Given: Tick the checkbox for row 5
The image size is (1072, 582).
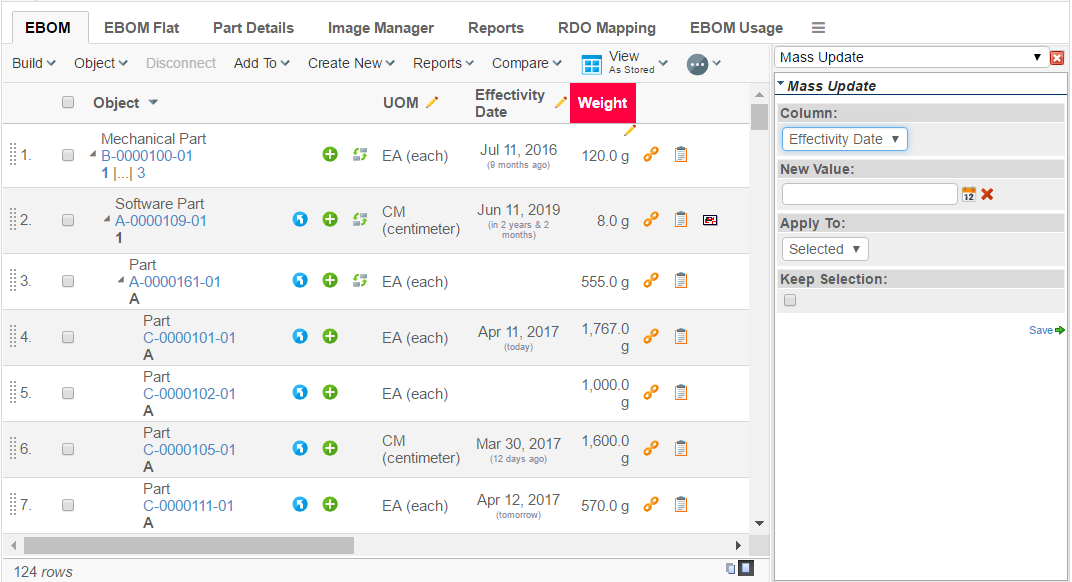Looking at the screenshot, I should 68,393.
